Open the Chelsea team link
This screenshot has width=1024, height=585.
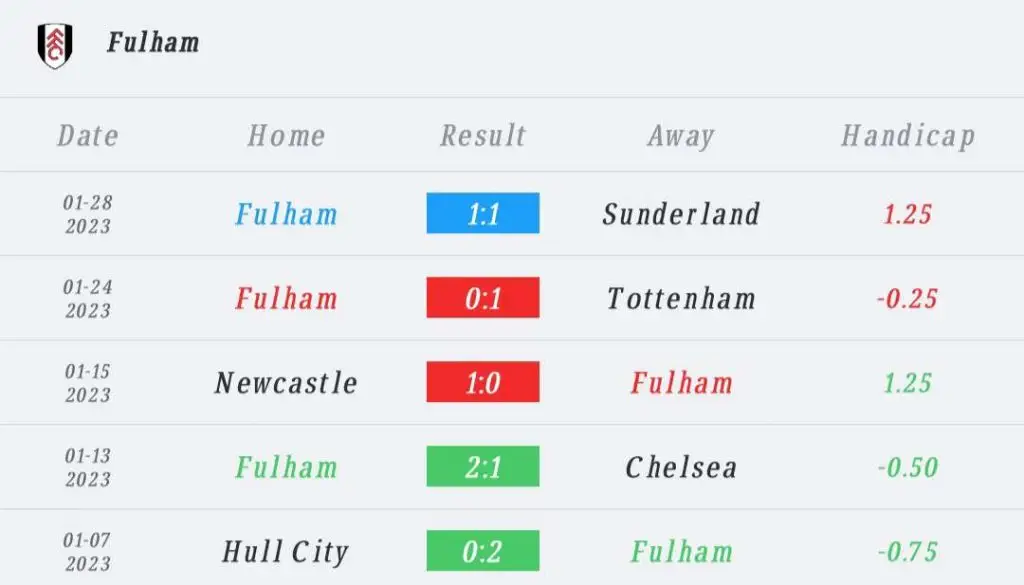[x=681, y=467]
